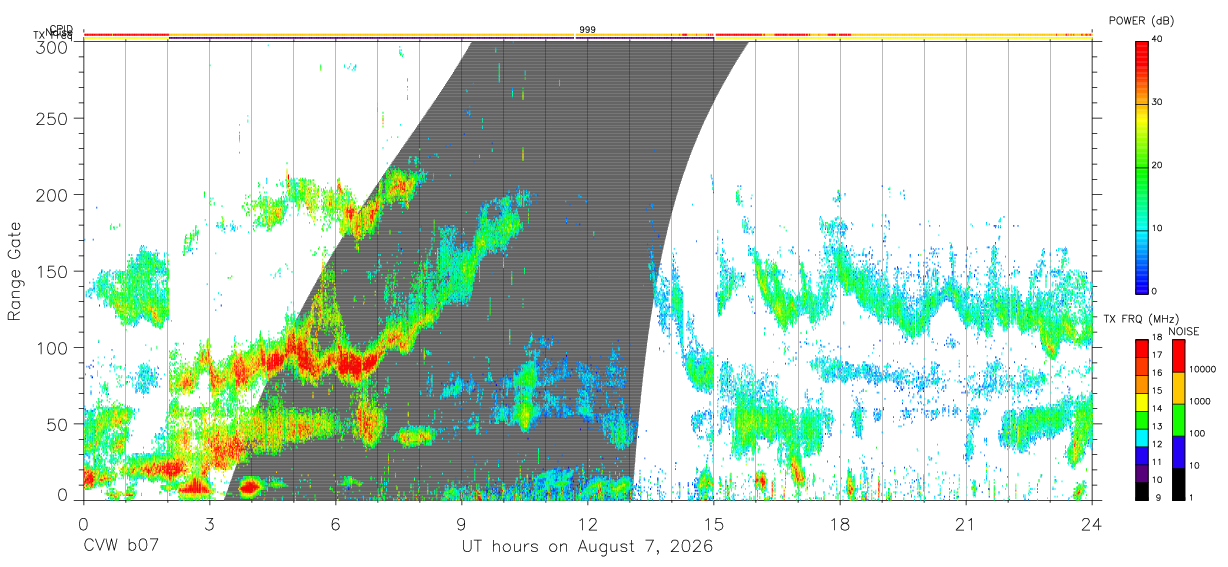Click the NOISE color bar
1228x567 pixels.
point(1178,420)
